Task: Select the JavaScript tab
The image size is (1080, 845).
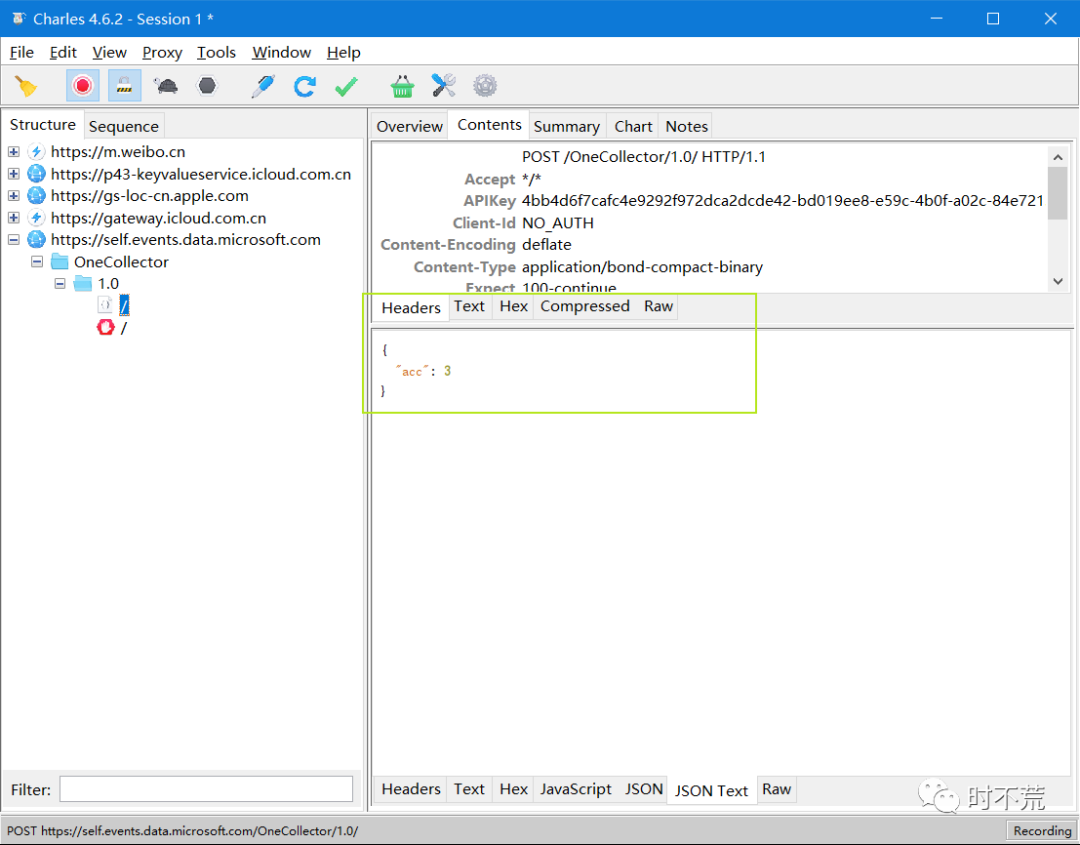Action: (x=575, y=789)
